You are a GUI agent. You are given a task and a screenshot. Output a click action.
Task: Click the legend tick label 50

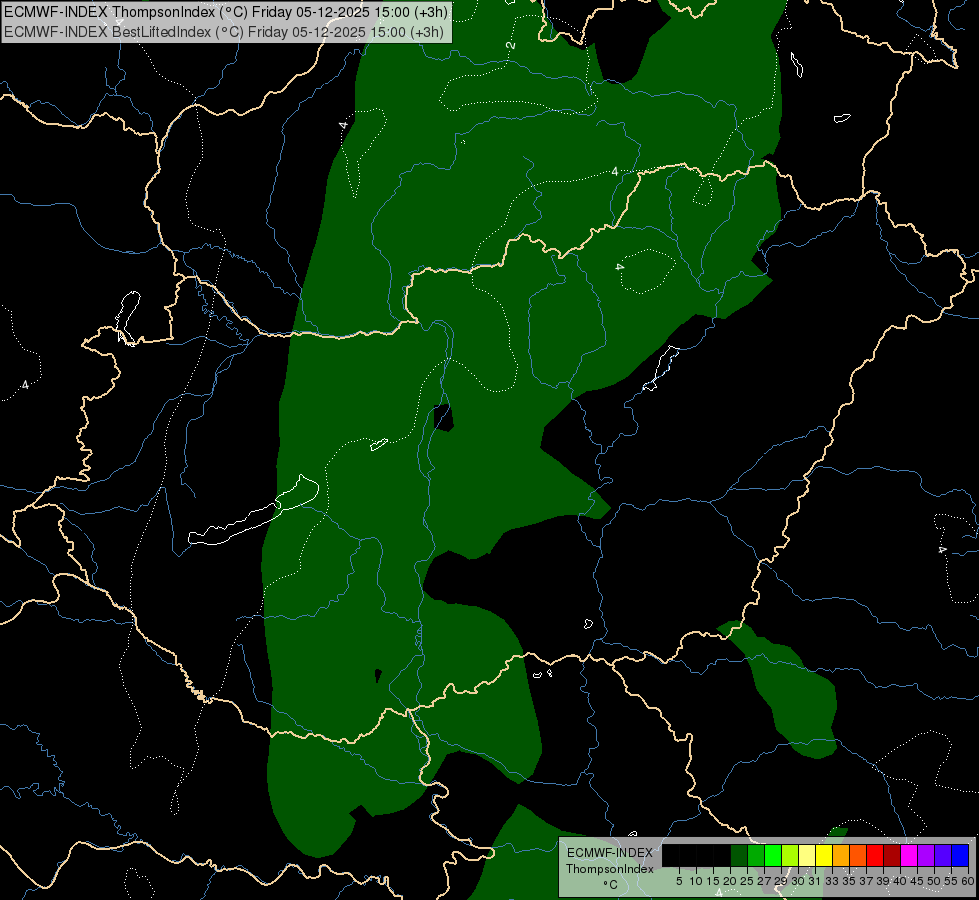coord(934,881)
